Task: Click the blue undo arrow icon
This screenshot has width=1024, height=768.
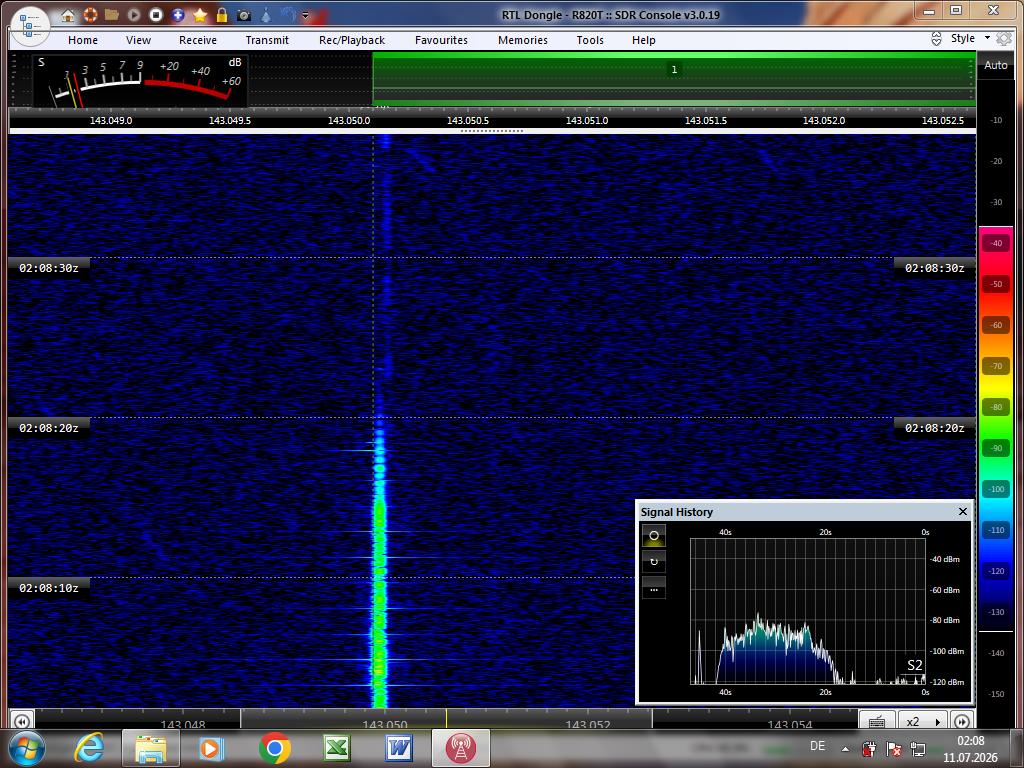Action: pyautogui.click(x=288, y=14)
